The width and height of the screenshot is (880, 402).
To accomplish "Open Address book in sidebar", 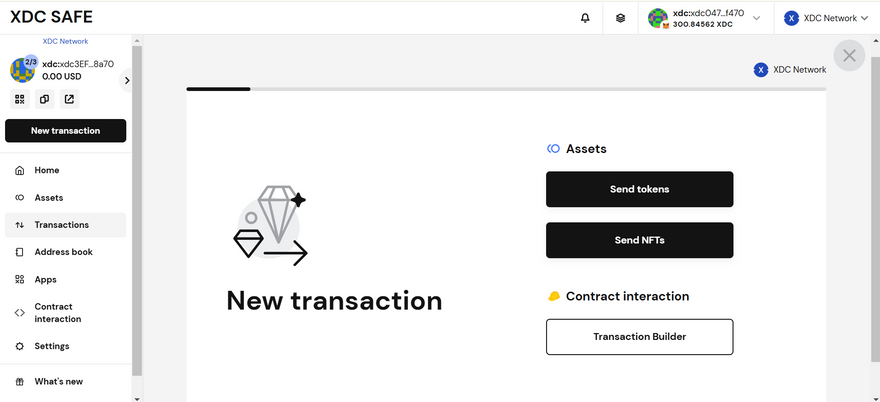I will pos(63,252).
